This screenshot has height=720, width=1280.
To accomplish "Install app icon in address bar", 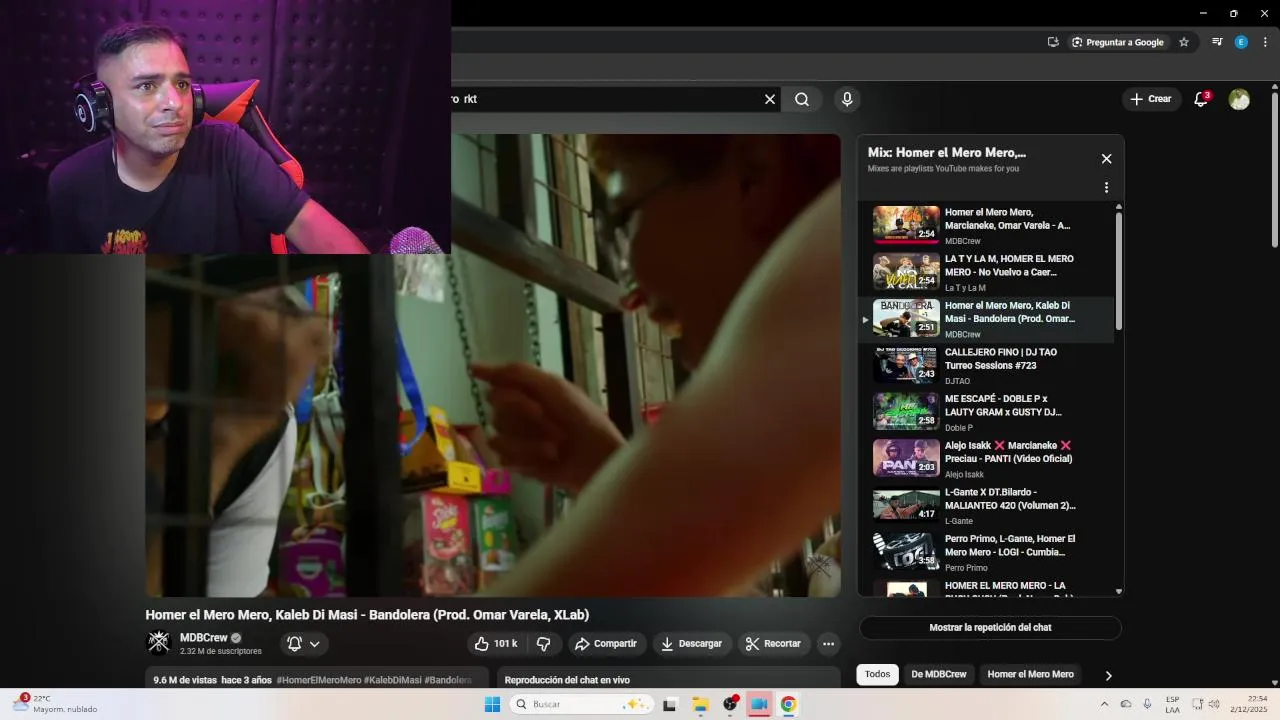I will (1053, 42).
